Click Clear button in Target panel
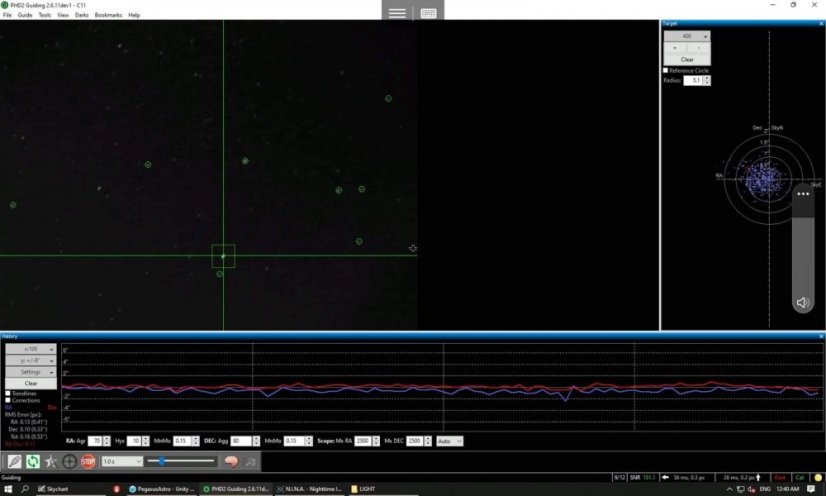 687,60
